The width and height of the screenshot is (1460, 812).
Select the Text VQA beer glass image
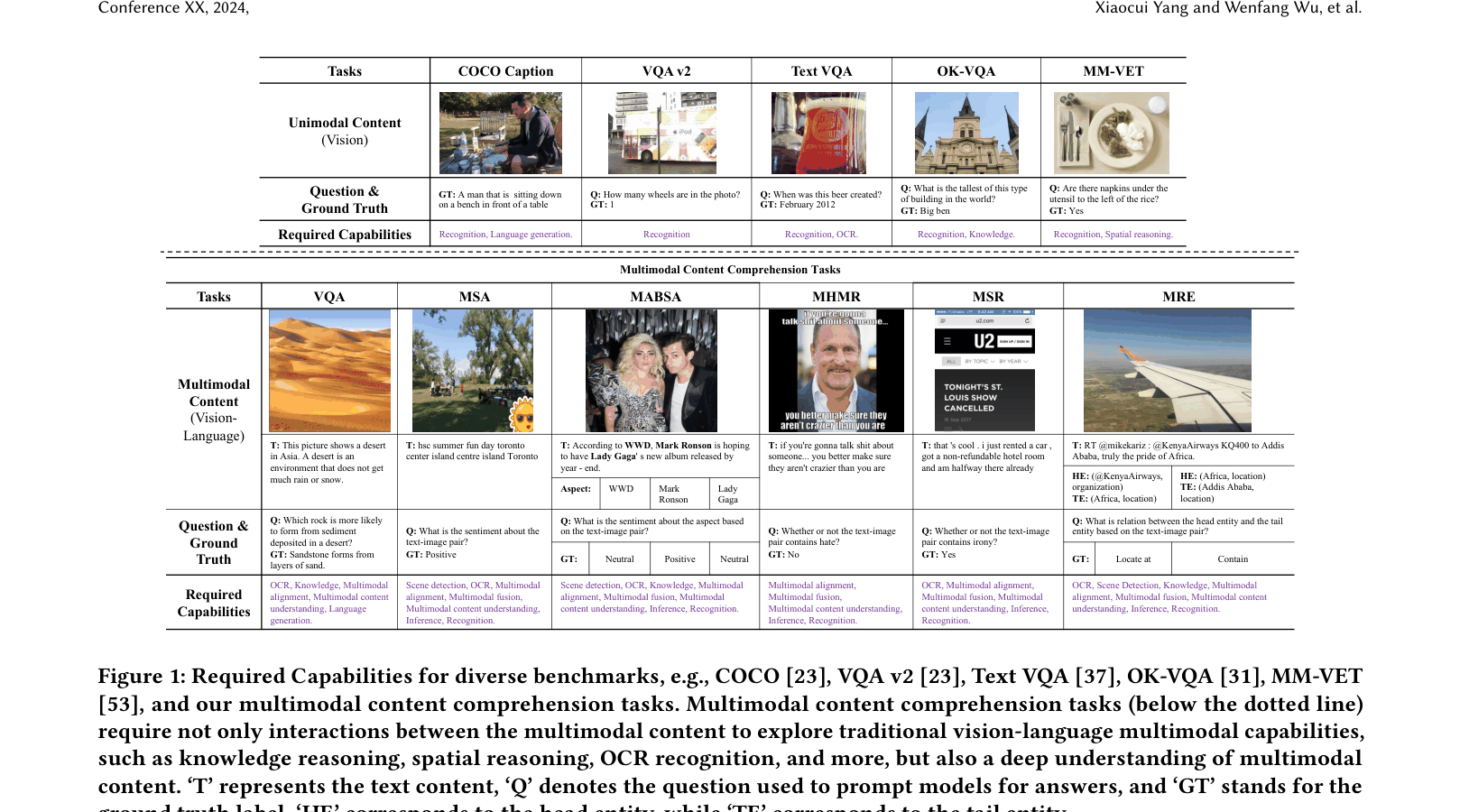(818, 133)
